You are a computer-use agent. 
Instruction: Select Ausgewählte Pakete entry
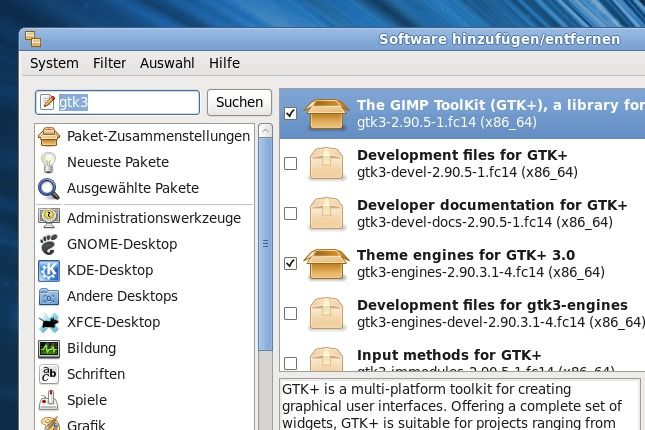(133, 188)
